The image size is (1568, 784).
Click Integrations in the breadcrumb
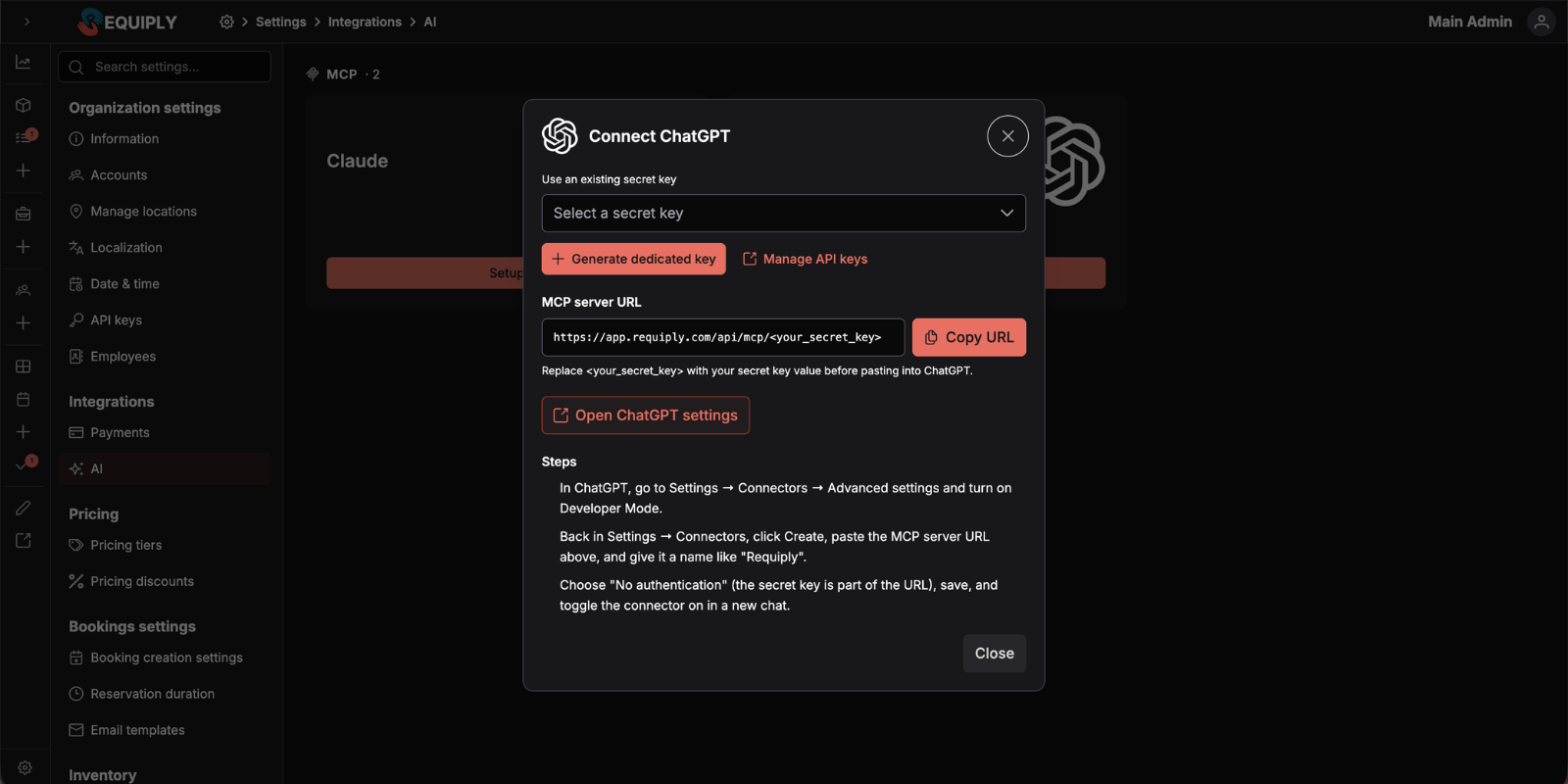(365, 22)
